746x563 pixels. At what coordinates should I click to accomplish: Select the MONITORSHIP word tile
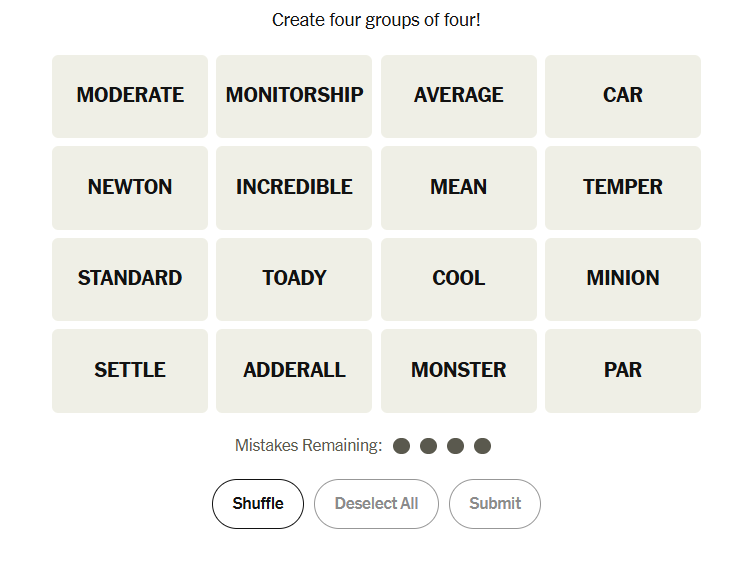294,96
